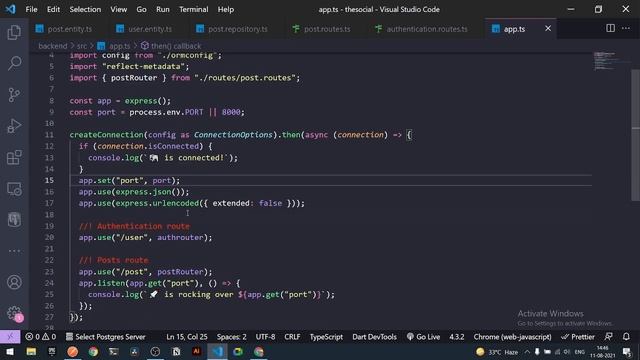Open the Run menu
Image resolution: width=640 pixels, height=360 pixels.
pyautogui.click(x=162, y=9)
